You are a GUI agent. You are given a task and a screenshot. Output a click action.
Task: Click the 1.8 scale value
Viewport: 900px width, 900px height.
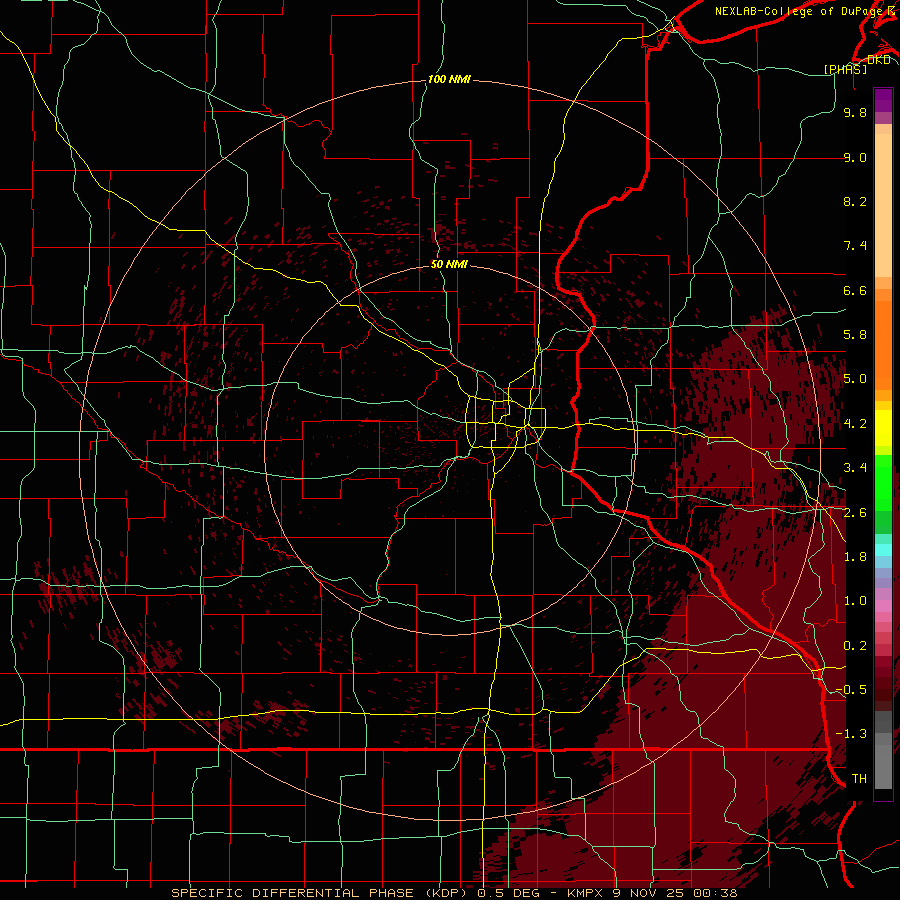855,557
